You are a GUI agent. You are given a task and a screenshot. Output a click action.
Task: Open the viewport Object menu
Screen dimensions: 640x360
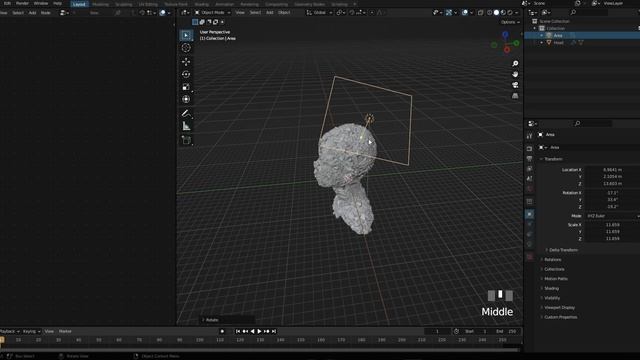(x=284, y=13)
